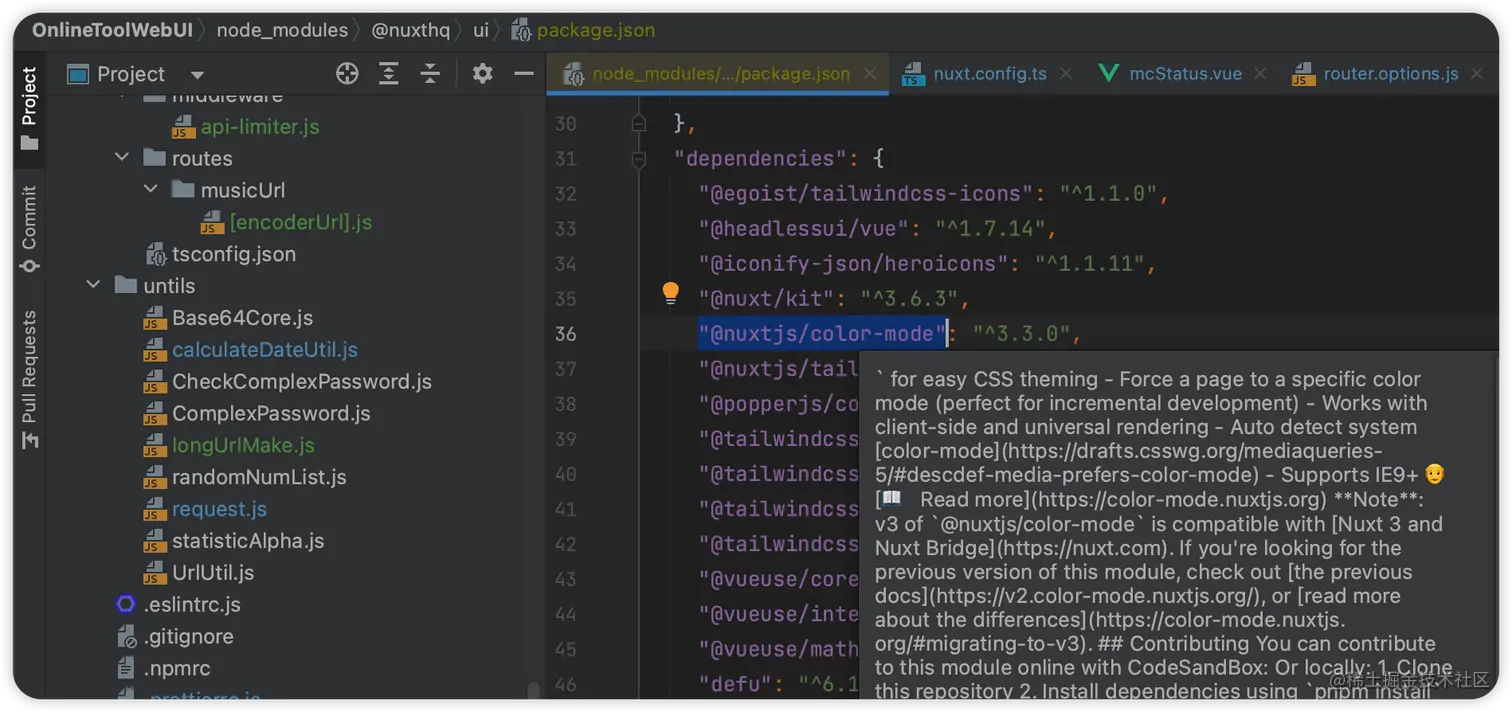
Task: Click "dependencies" key on line 31
Action: click(x=760, y=159)
